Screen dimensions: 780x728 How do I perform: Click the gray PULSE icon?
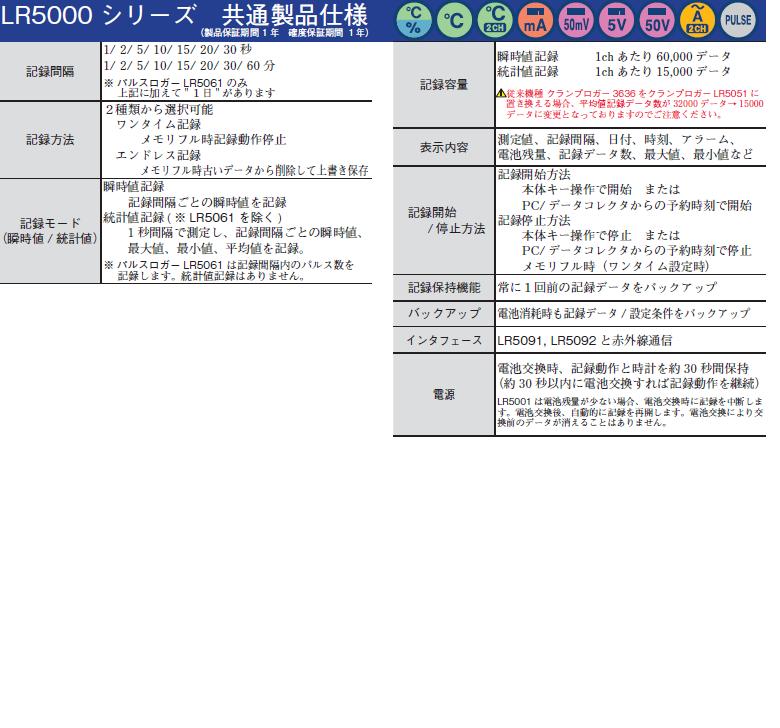point(738,20)
